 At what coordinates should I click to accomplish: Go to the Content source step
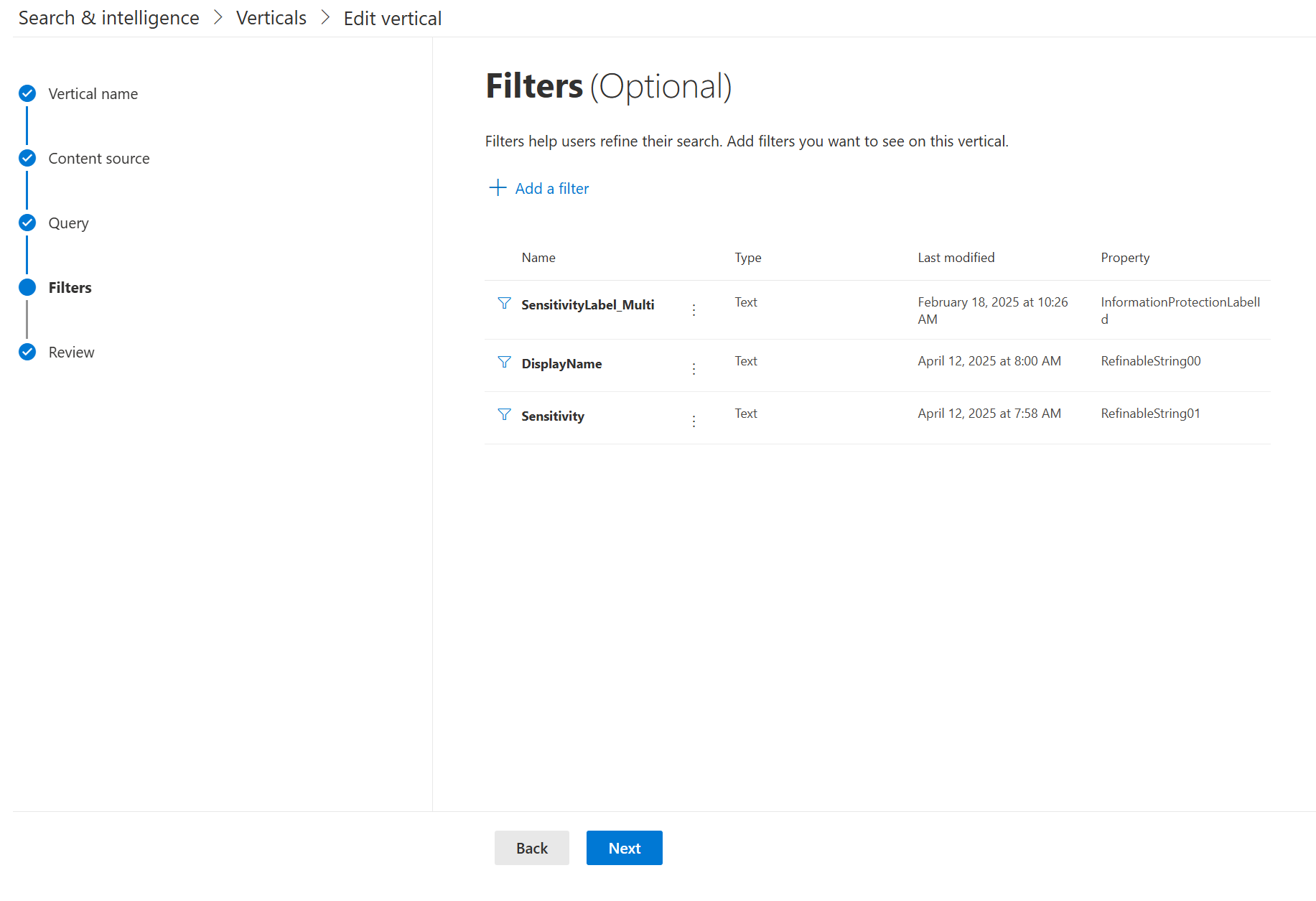(99, 159)
